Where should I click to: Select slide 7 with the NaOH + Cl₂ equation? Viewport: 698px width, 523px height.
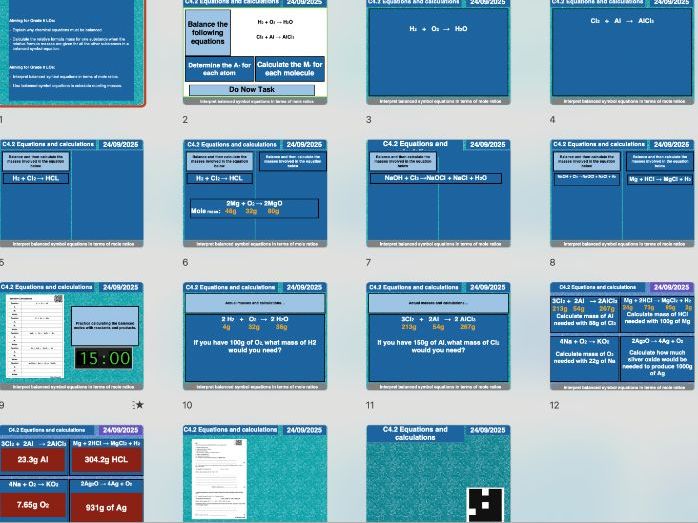[x=438, y=193]
